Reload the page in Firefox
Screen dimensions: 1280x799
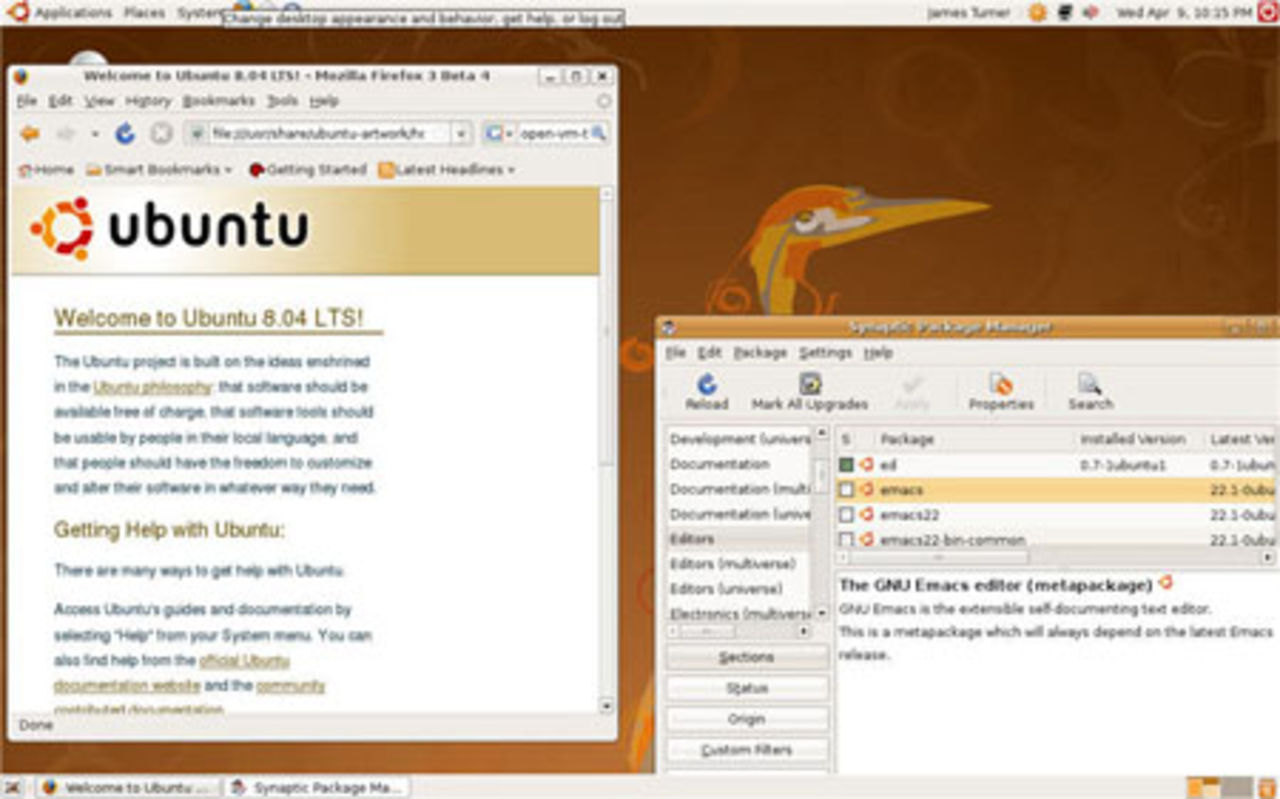pos(125,133)
